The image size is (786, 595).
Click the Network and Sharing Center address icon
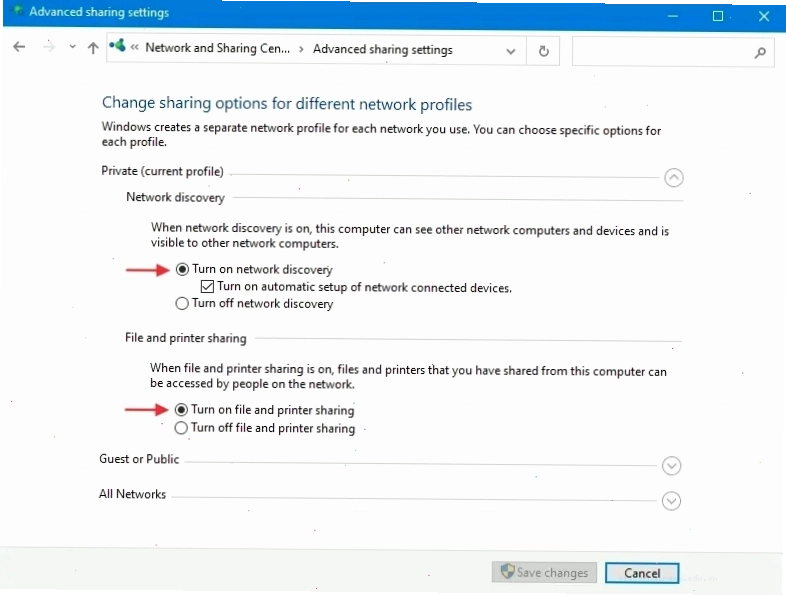coord(117,46)
